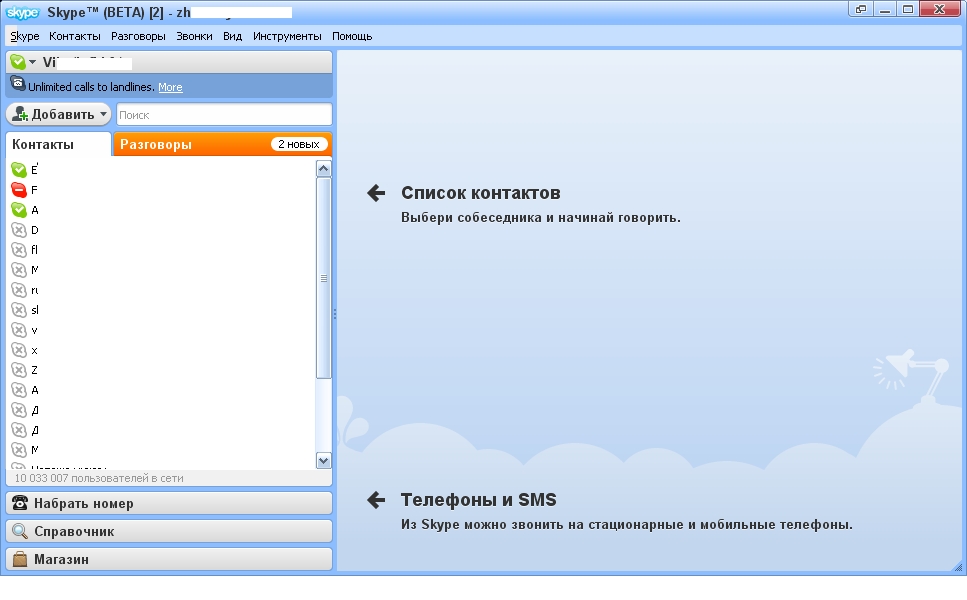Viewport: 967px width, 600px height.
Task: Click the '10 033 007 пользователей в сети' status text
Action: click(99, 478)
